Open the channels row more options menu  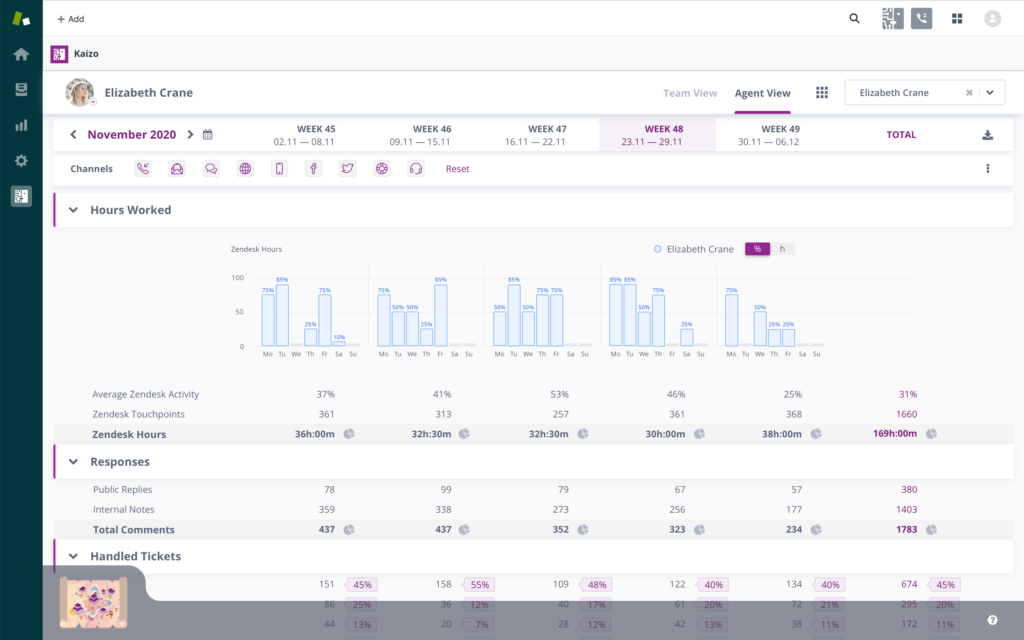click(x=987, y=168)
